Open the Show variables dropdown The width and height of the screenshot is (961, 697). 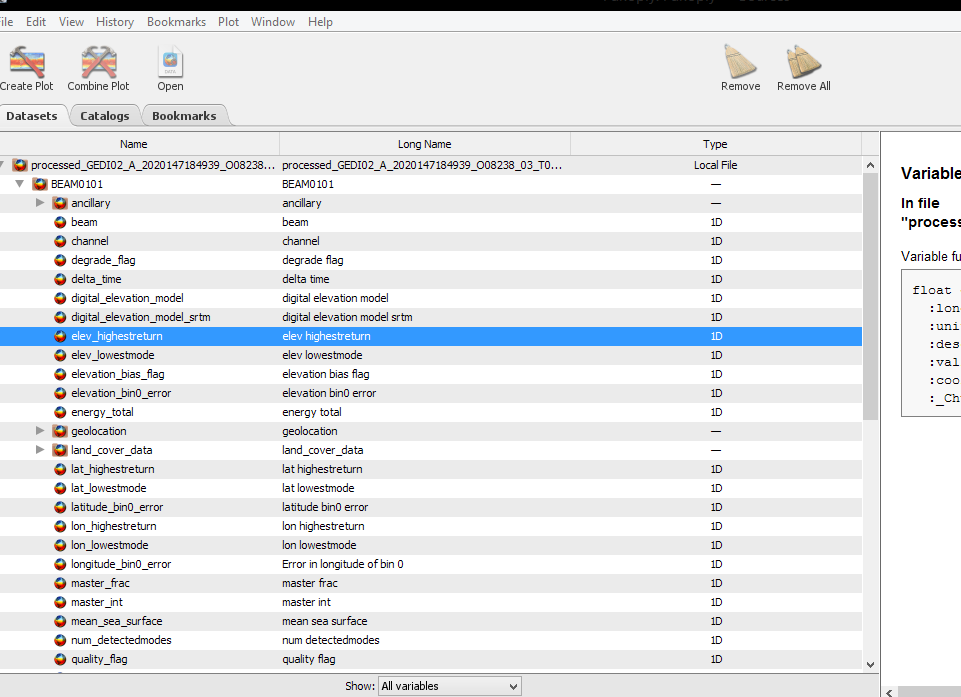pyautogui.click(x=449, y=686)
